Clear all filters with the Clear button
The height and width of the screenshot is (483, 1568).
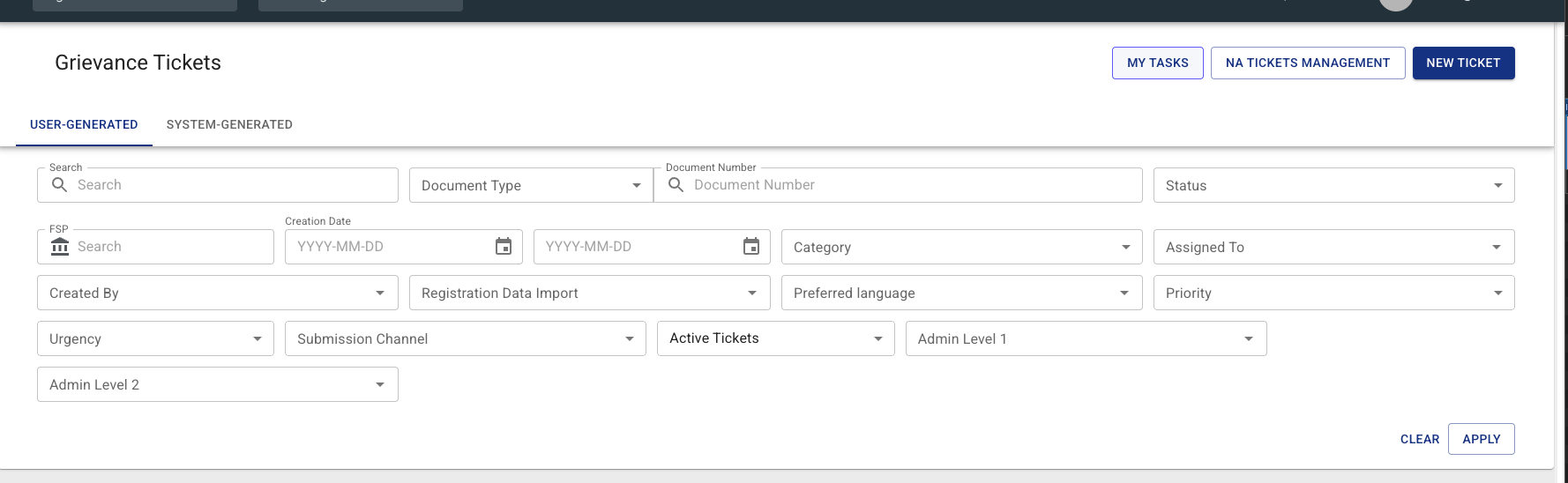(x=1420, y=439)
